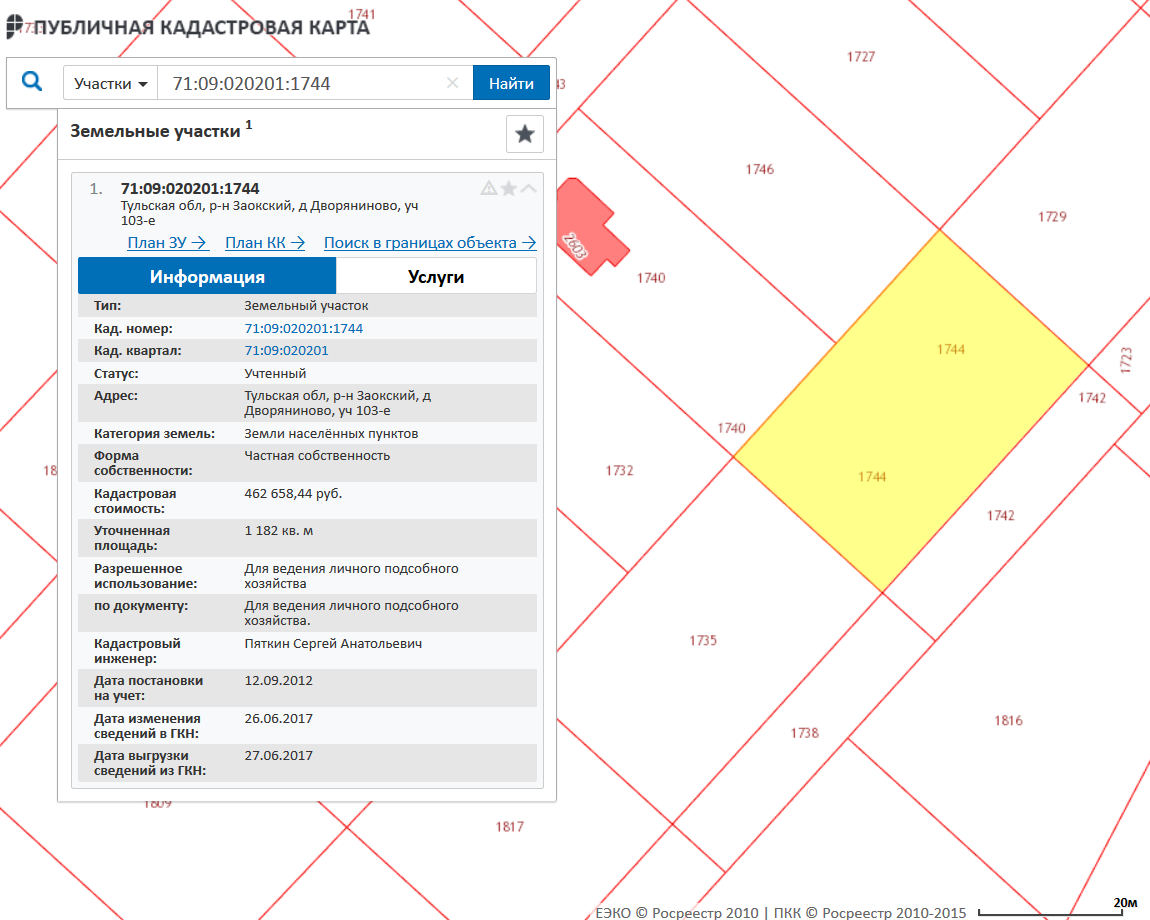The image size is (1150, 920).
Task: Click the magnifying glass search icon
Action: click(x=32, y=82)
